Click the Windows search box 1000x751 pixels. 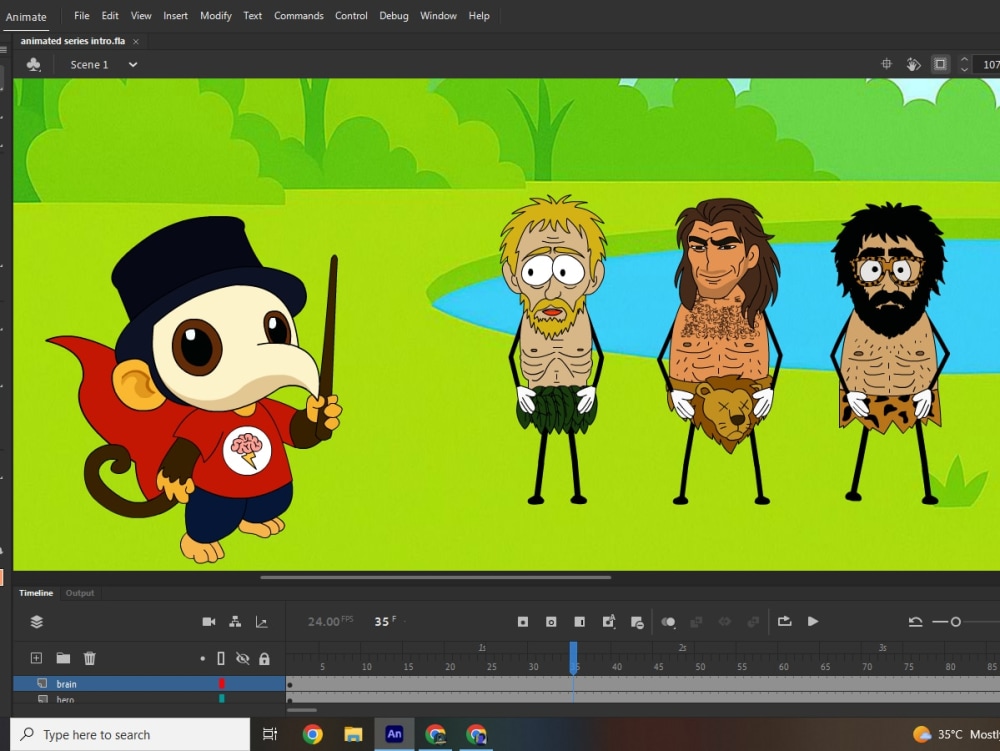click(130, 734)
